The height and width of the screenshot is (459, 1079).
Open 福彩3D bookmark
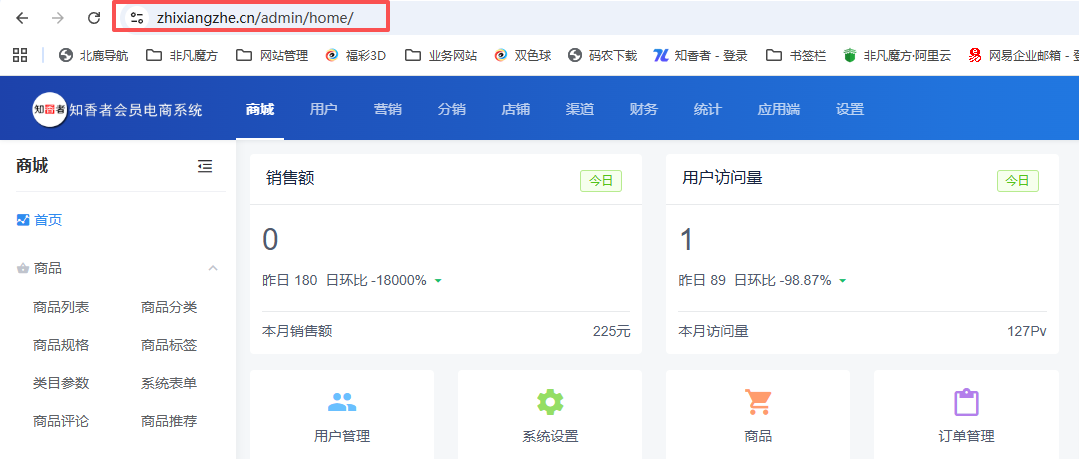click(355, 56)
